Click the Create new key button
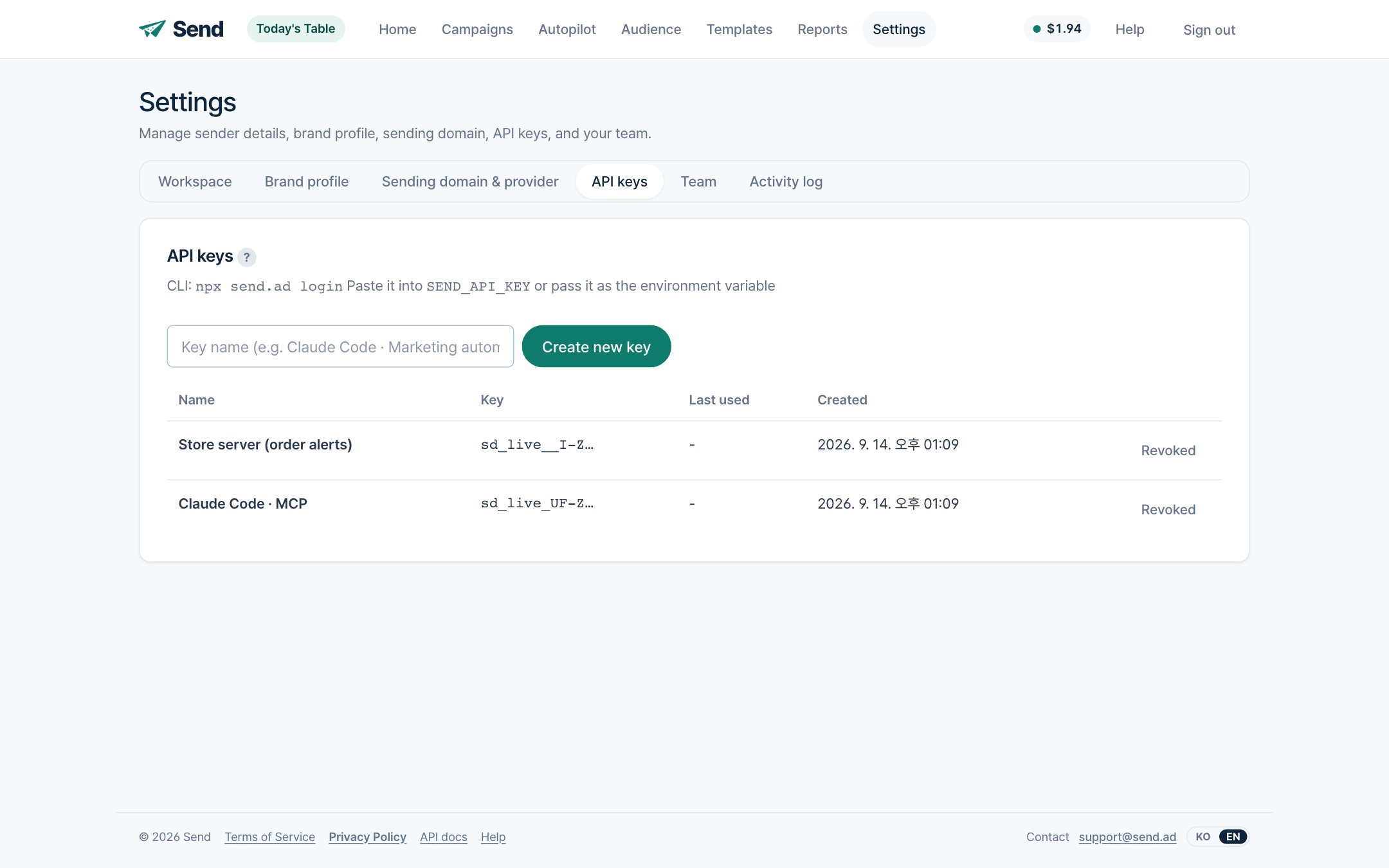The image size is (1389, 868). [596, 347]
